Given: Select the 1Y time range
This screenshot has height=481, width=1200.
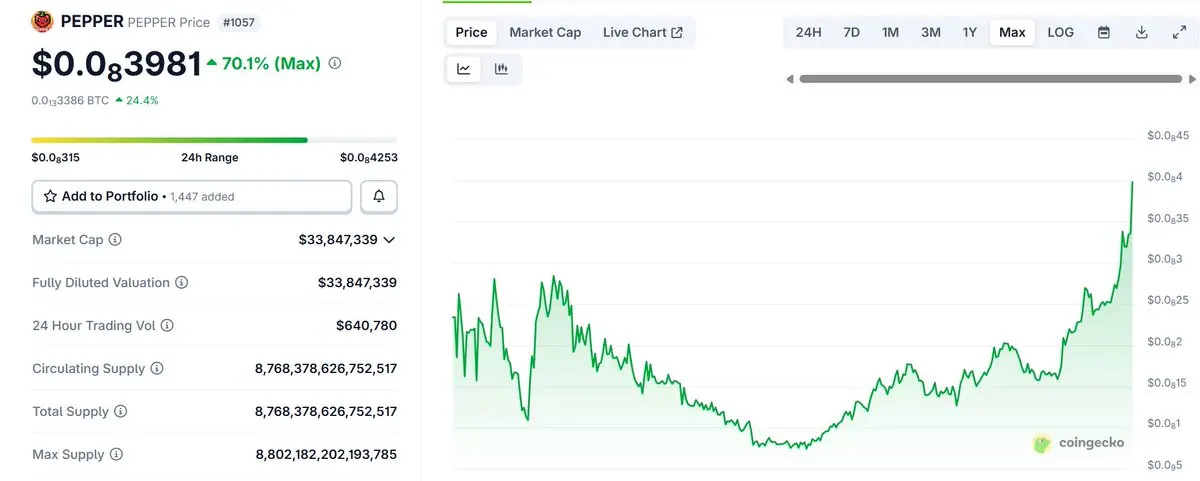Looking at the screenshot, I should [969, 32].
